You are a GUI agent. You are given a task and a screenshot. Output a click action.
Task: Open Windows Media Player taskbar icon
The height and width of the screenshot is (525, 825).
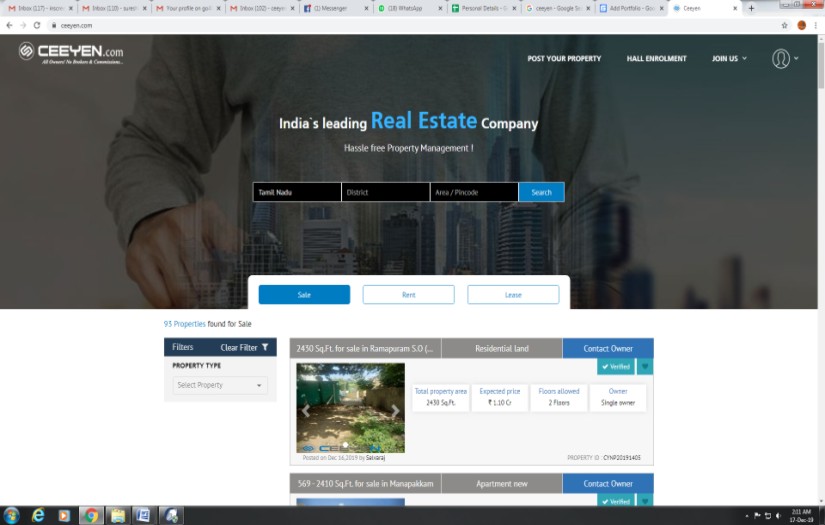pyautogui.click(x=64, y=516)
